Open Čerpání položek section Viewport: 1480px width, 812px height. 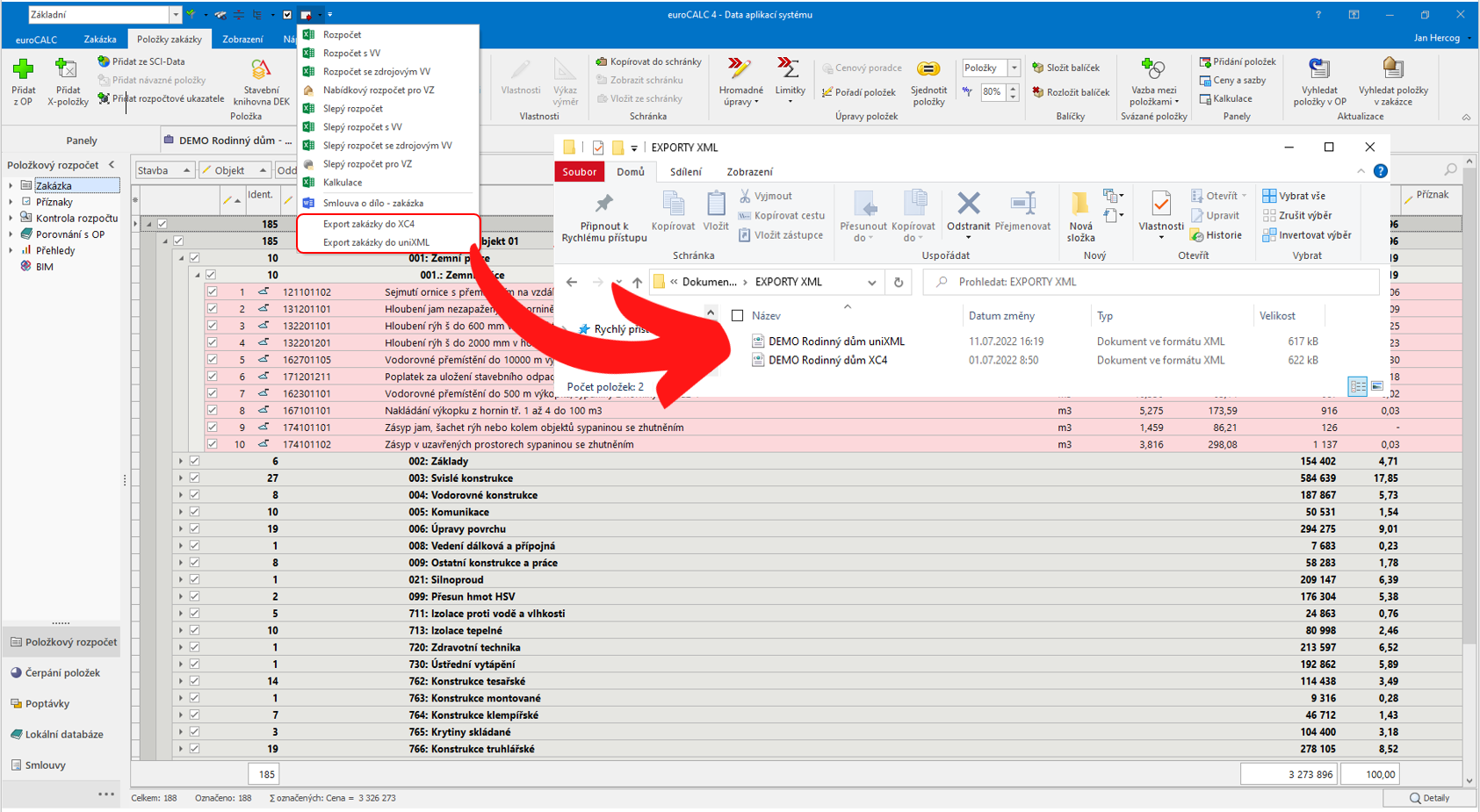pyautogui.click(x=61, y=672)
